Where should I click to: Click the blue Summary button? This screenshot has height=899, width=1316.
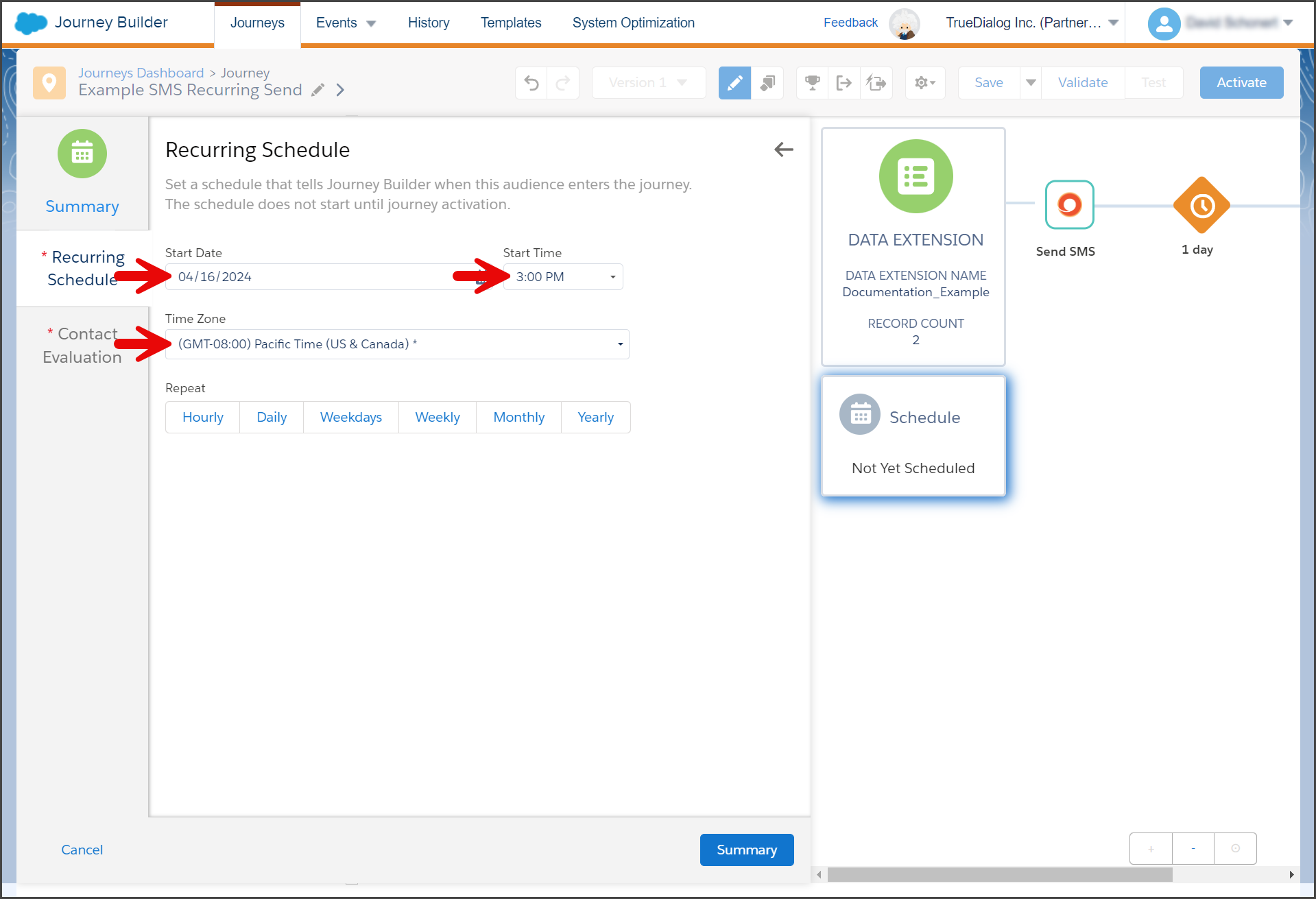747,850
